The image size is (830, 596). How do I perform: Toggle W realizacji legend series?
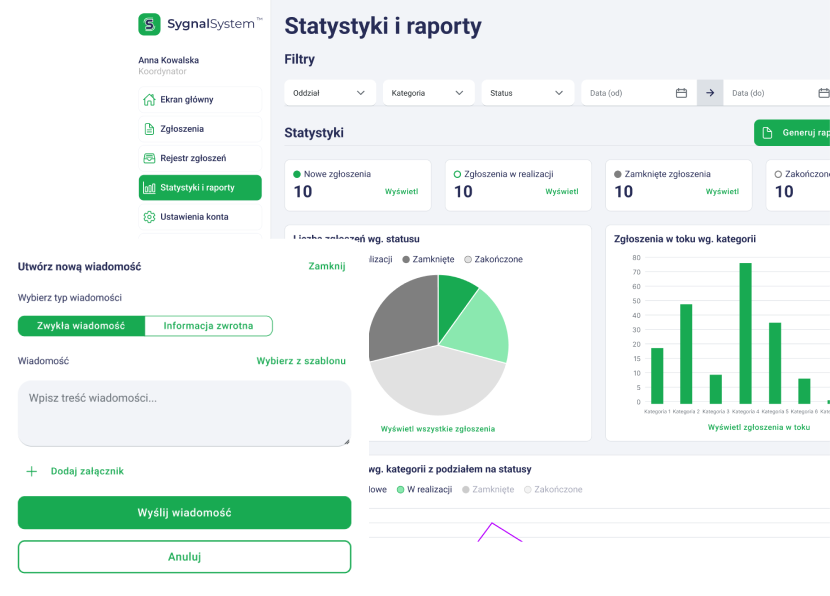tap(424, 490)
